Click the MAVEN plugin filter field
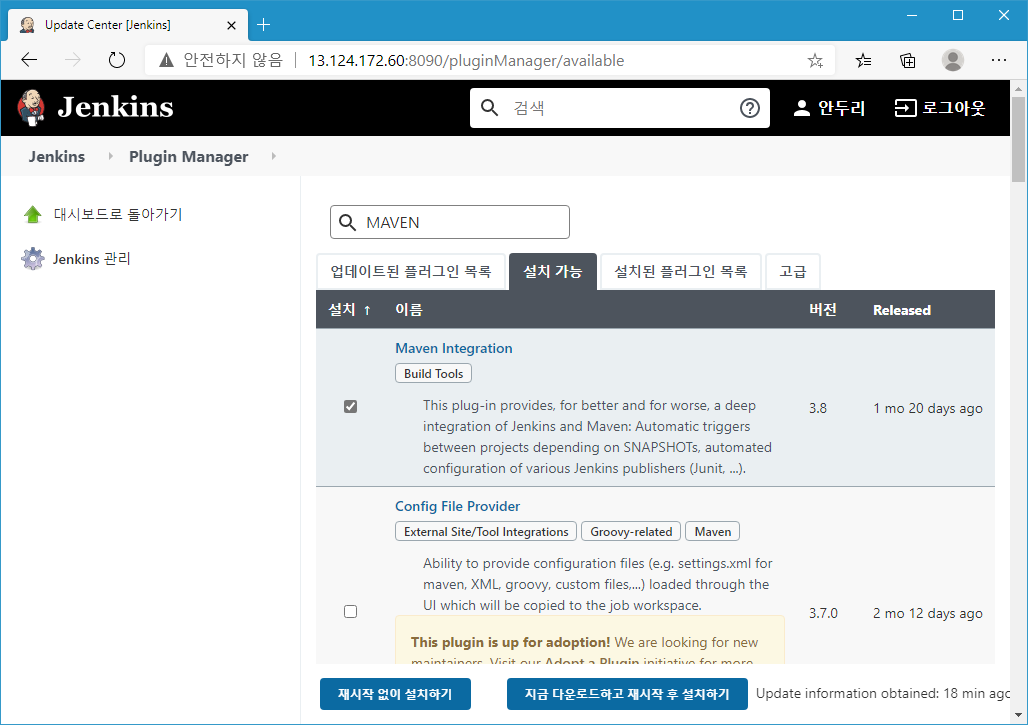 (x=450, y=222)
